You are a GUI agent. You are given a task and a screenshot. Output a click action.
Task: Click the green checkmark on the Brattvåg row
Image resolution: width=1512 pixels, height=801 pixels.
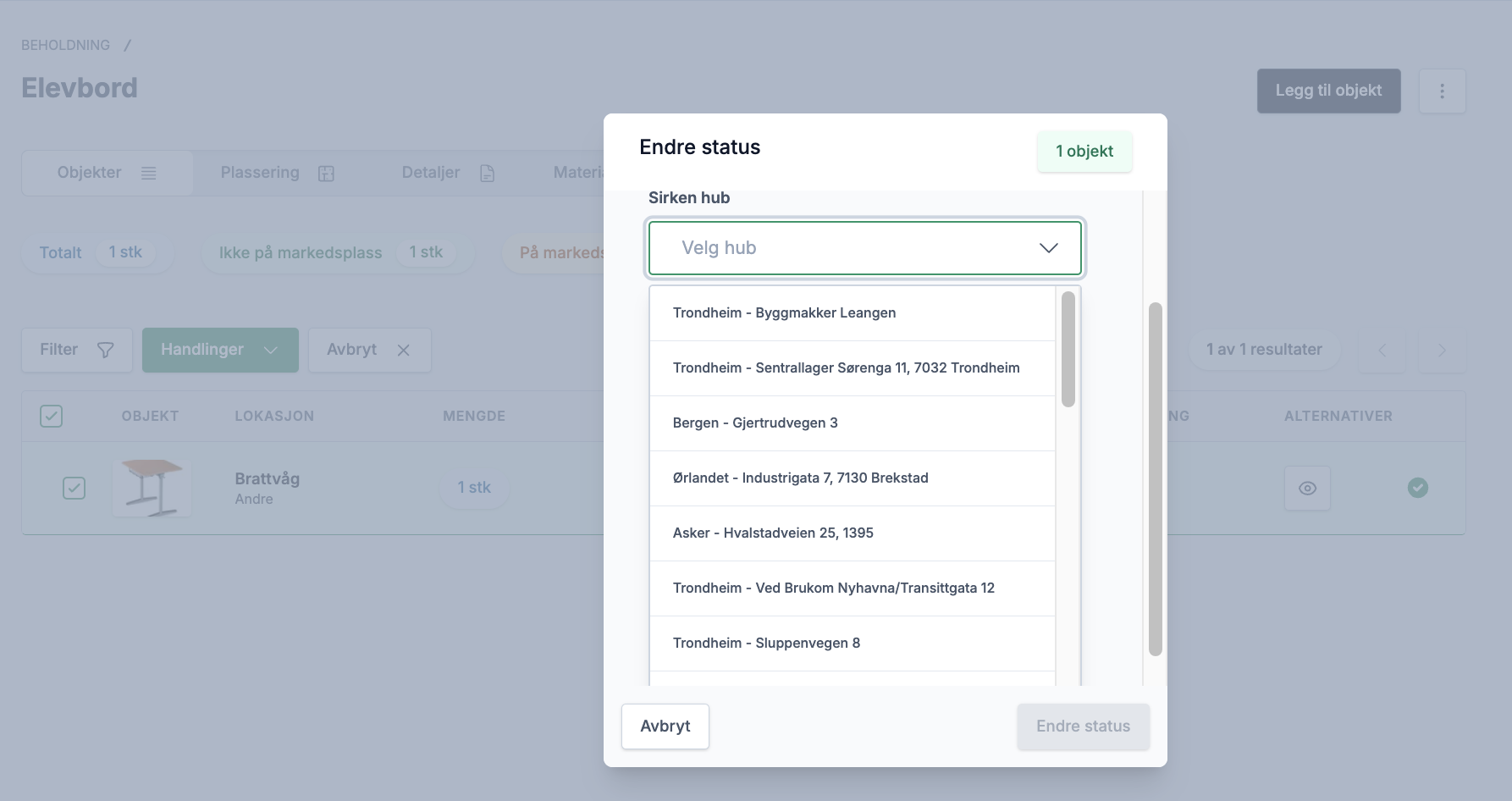pos(1419,488)
